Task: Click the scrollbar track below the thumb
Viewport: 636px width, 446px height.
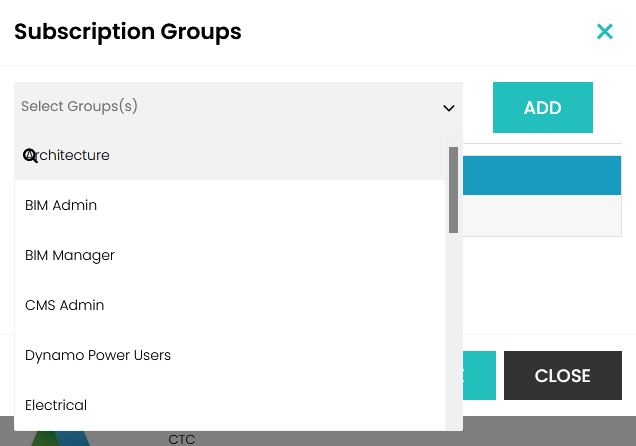Action: click(x=453, y=330)
